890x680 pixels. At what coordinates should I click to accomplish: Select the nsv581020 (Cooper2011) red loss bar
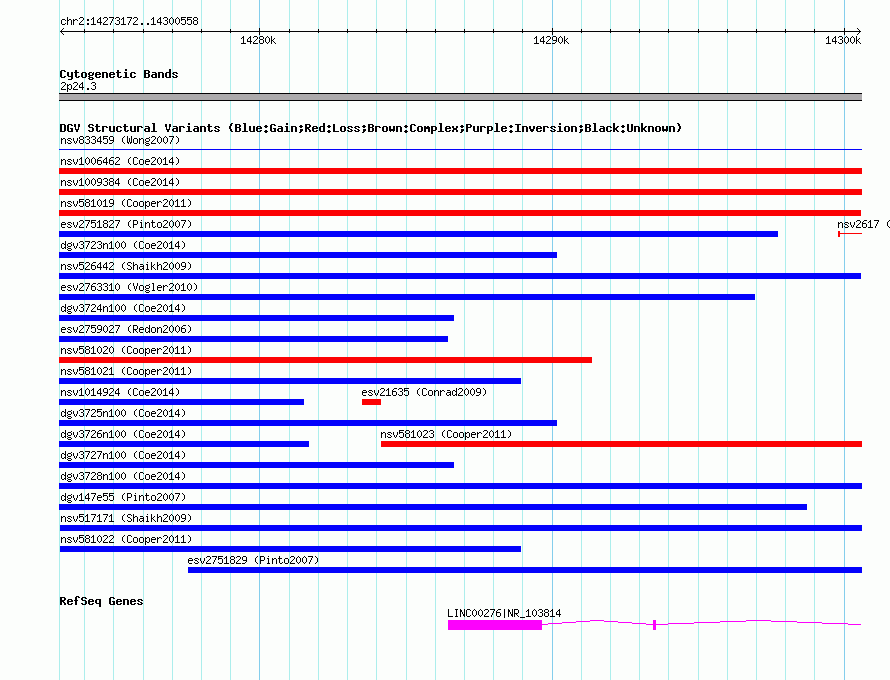[325, 360]
